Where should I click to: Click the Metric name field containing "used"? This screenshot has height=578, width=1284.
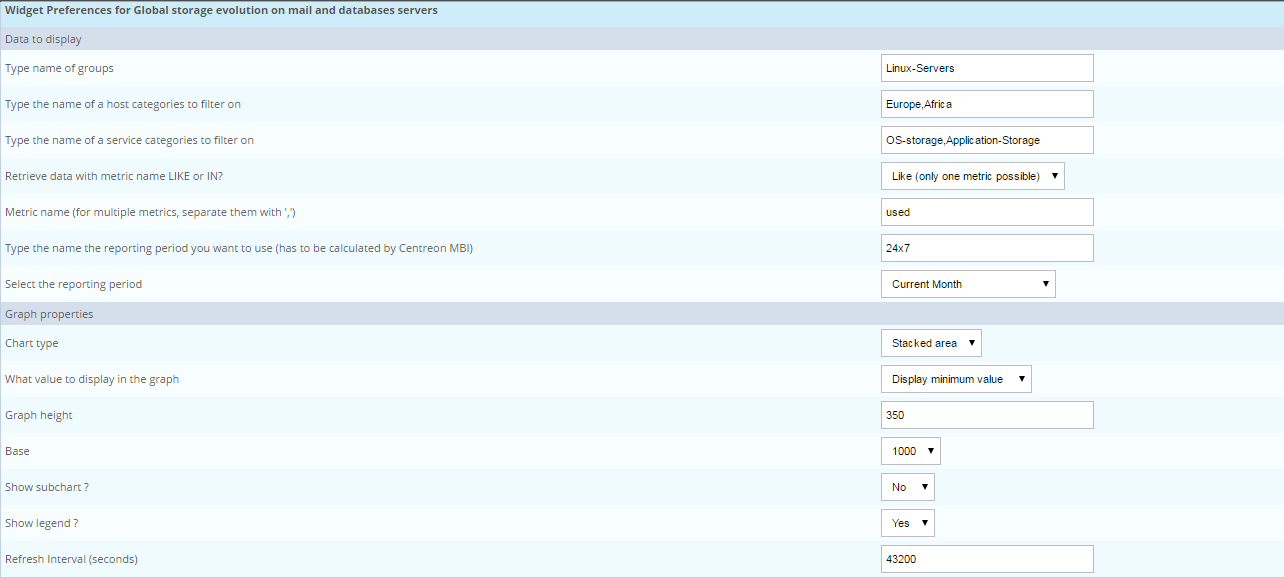click(987, 211)
